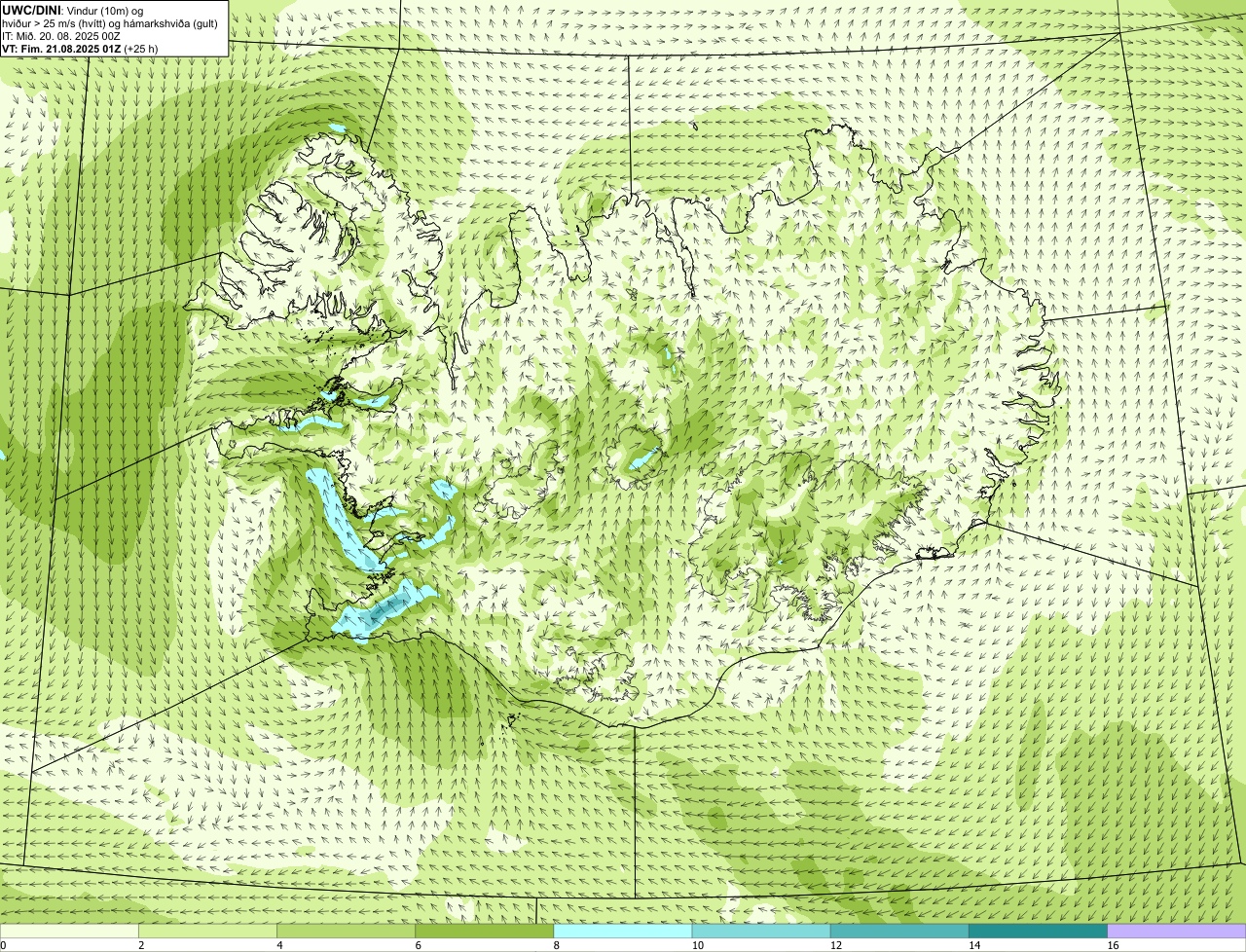The image size is (1246, 952).
Task: Click the scale label "10"
Action: pos(697,945)
